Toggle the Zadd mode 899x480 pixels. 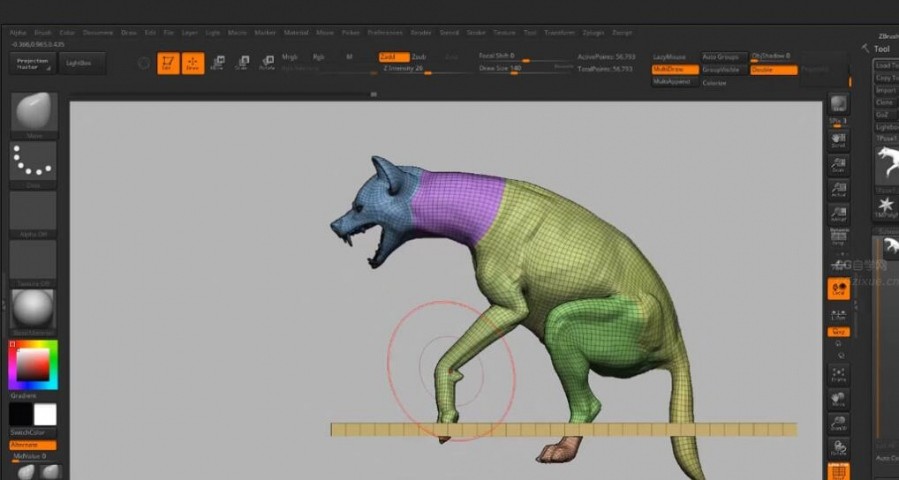394,57
